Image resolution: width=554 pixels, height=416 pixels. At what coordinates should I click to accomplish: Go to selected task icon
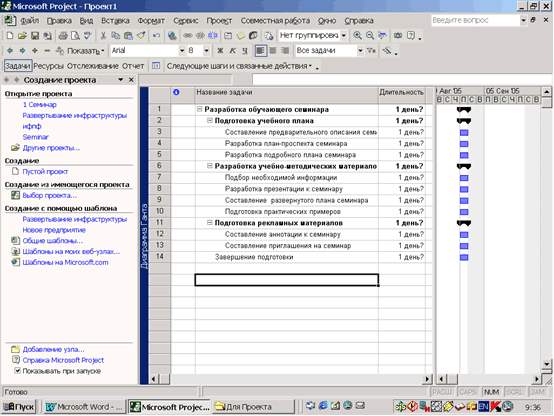pyautogui.click(x=382, y=35)
